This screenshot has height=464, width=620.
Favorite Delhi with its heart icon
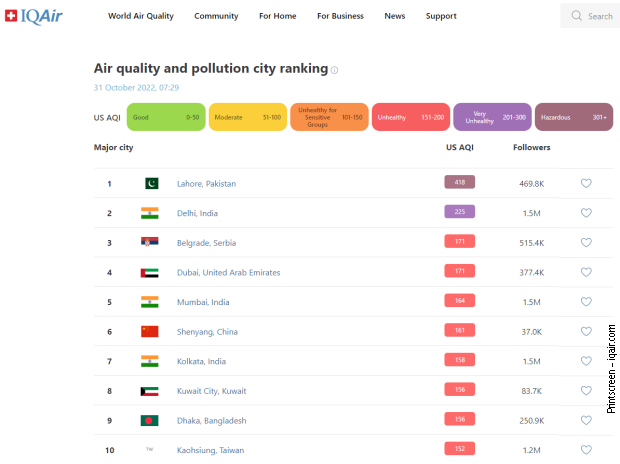(x=586, y=213)
